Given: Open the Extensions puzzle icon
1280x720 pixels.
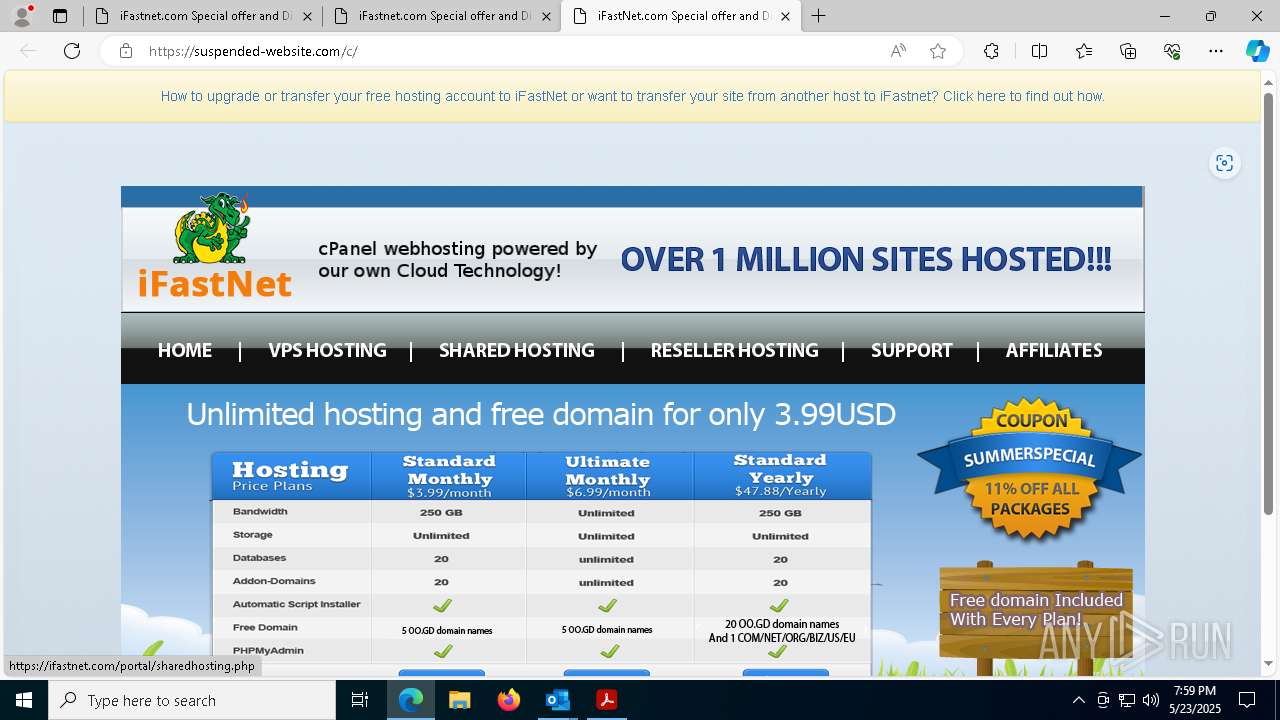Looking at the screenshot, I should pos(991,51).
